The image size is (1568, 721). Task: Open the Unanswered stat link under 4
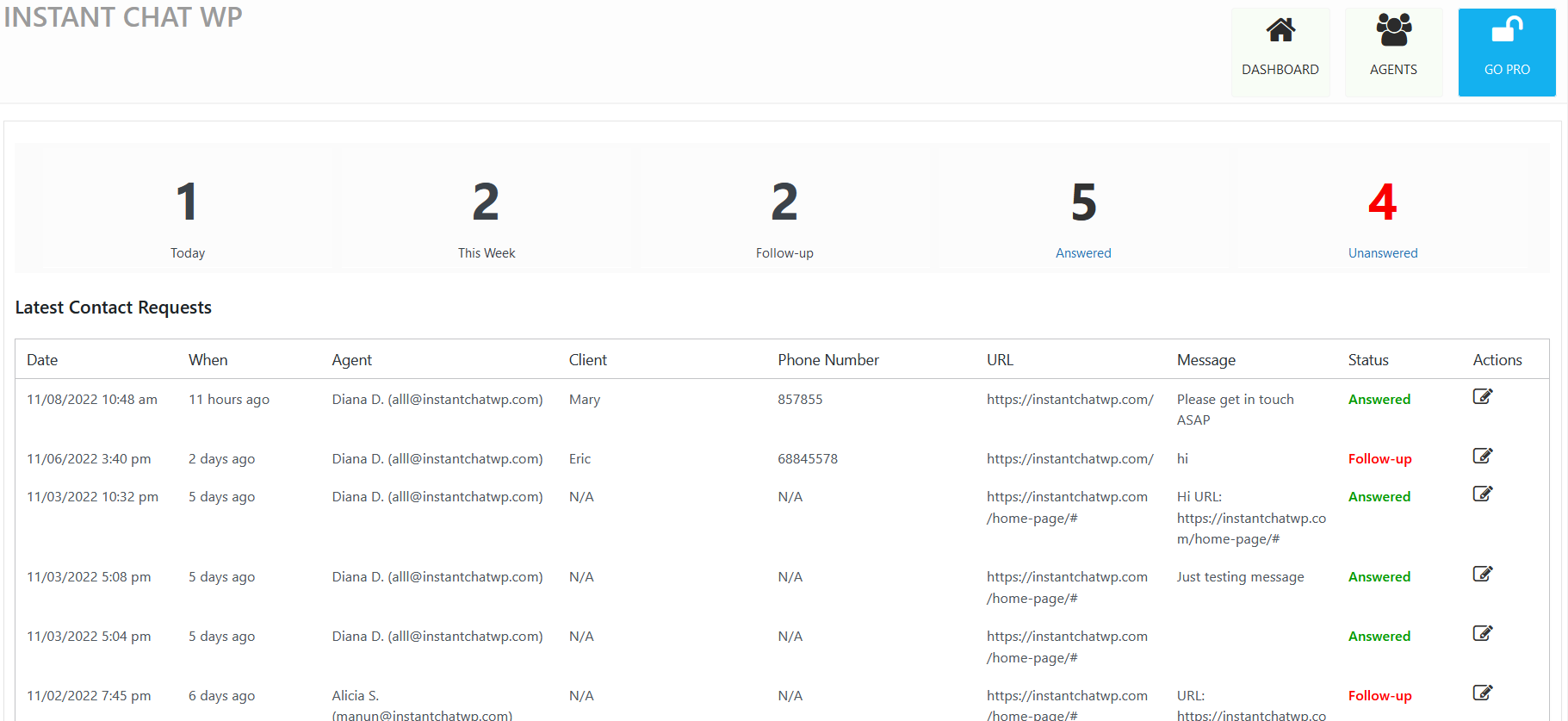tap(1383, 253)
